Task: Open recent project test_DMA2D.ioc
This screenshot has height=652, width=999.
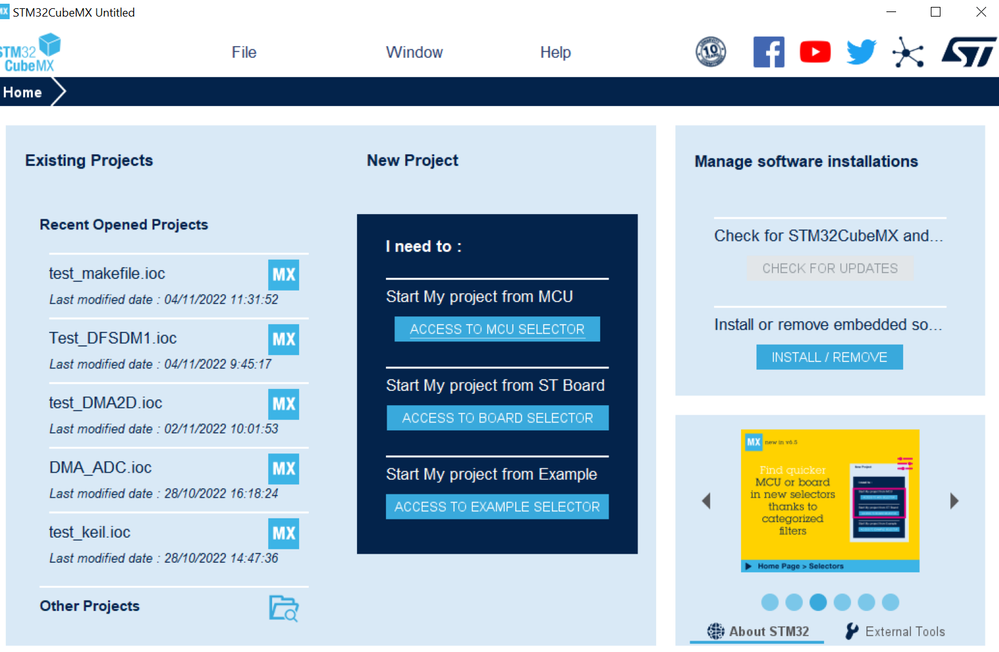Action: click(106, 403)
